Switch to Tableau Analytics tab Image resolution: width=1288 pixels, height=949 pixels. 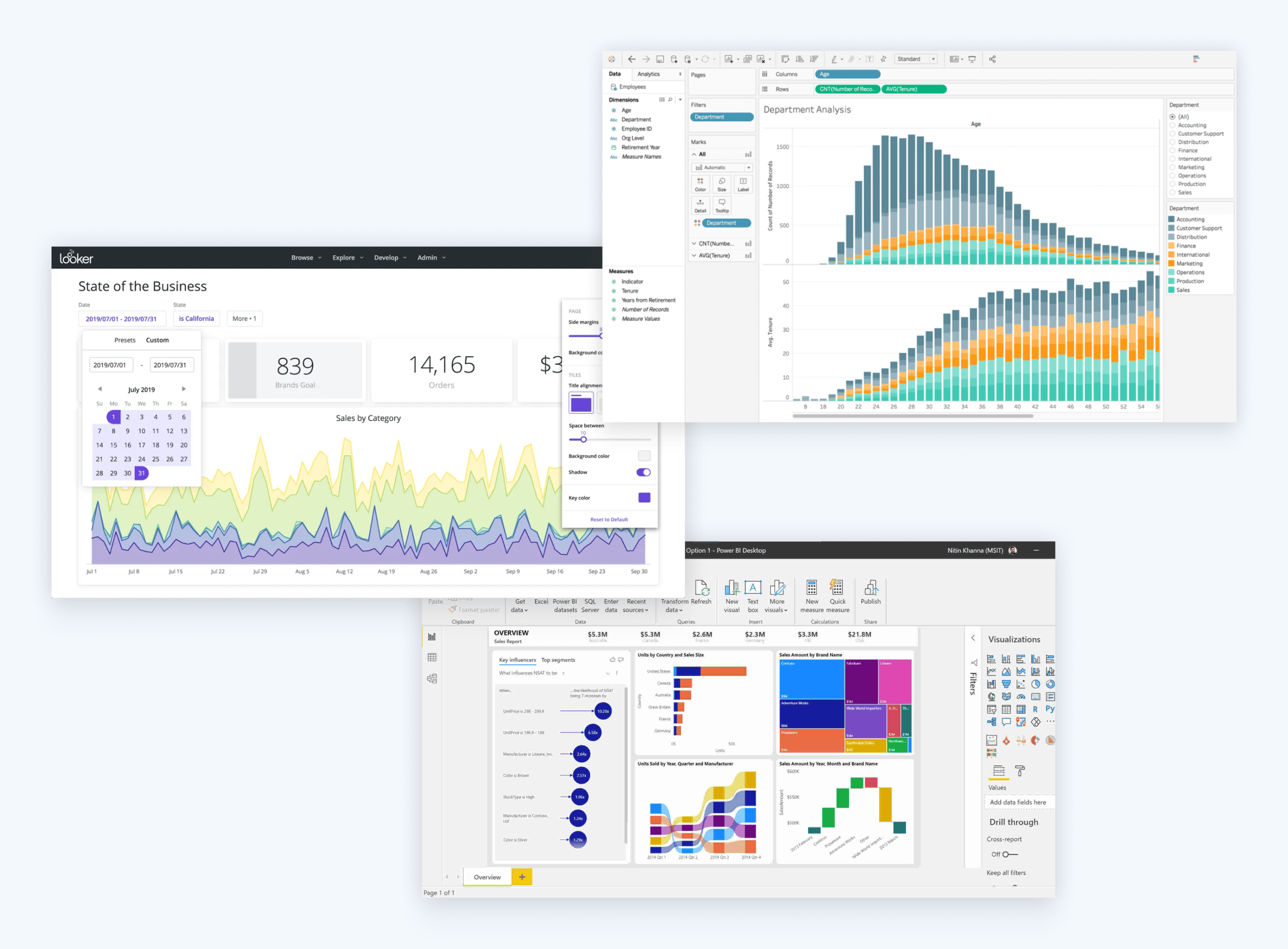[x=648, y=74]
